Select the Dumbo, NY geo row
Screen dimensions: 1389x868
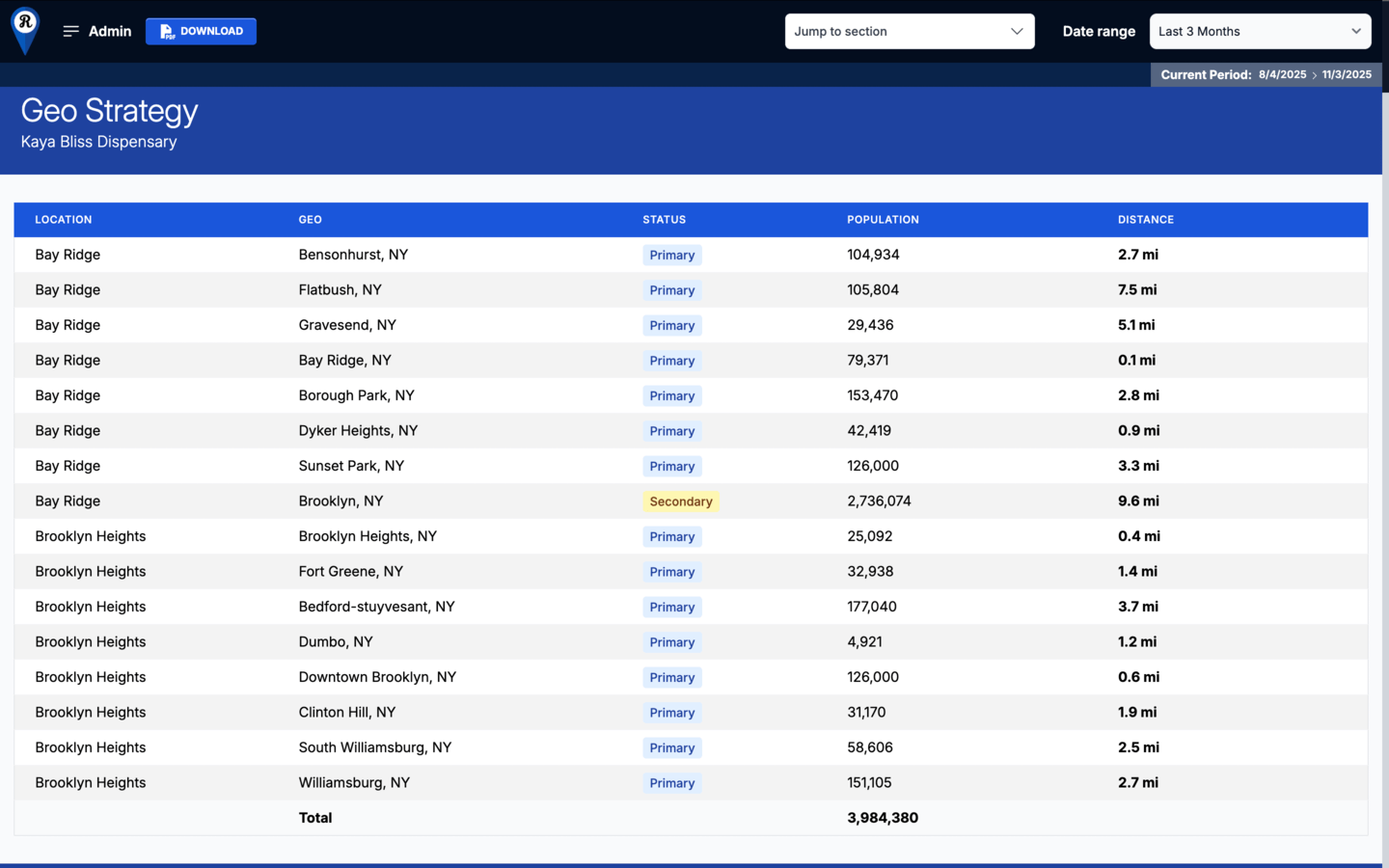pos(336,642)
